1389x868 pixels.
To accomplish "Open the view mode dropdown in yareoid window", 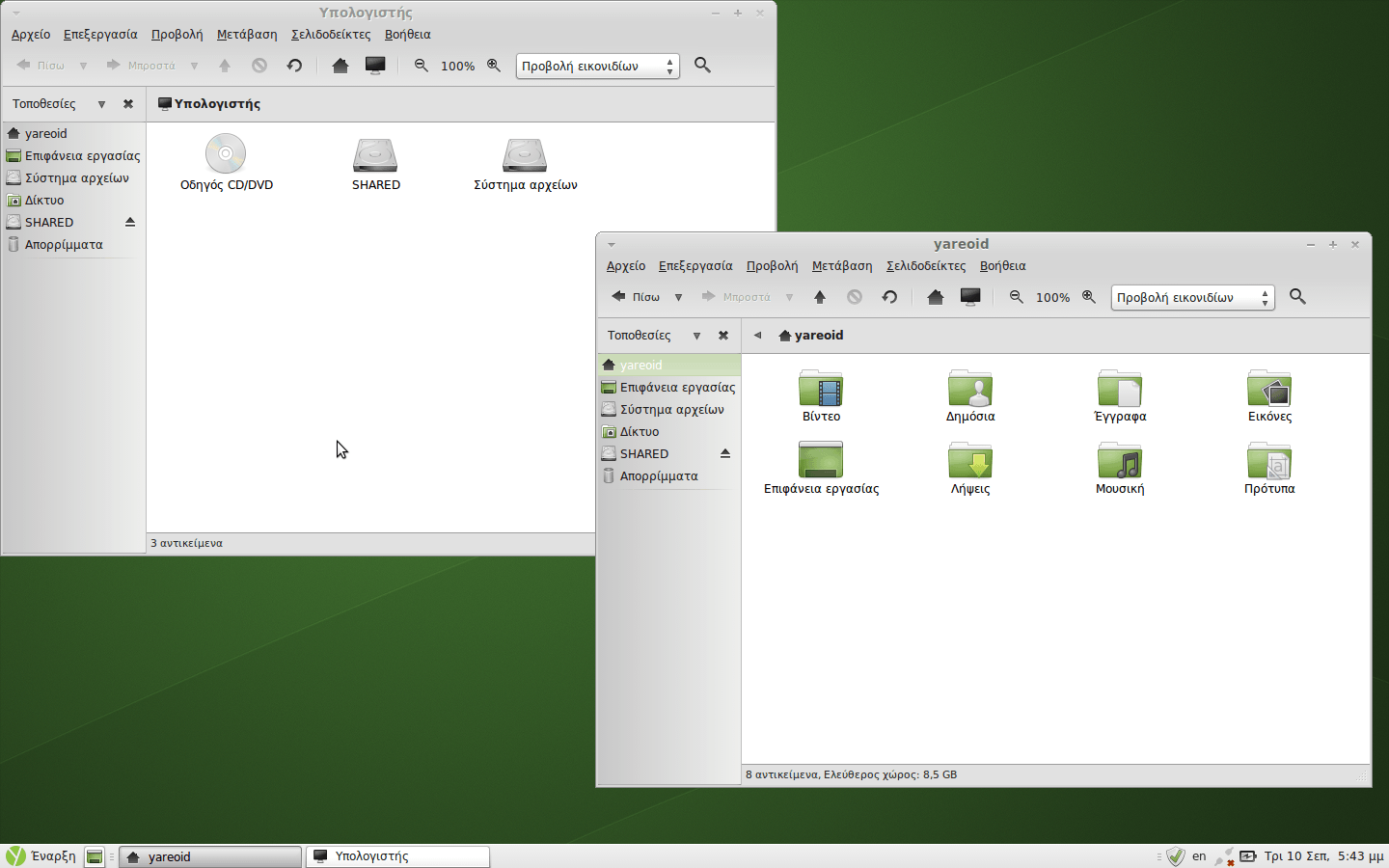I will click(1192, 297).
